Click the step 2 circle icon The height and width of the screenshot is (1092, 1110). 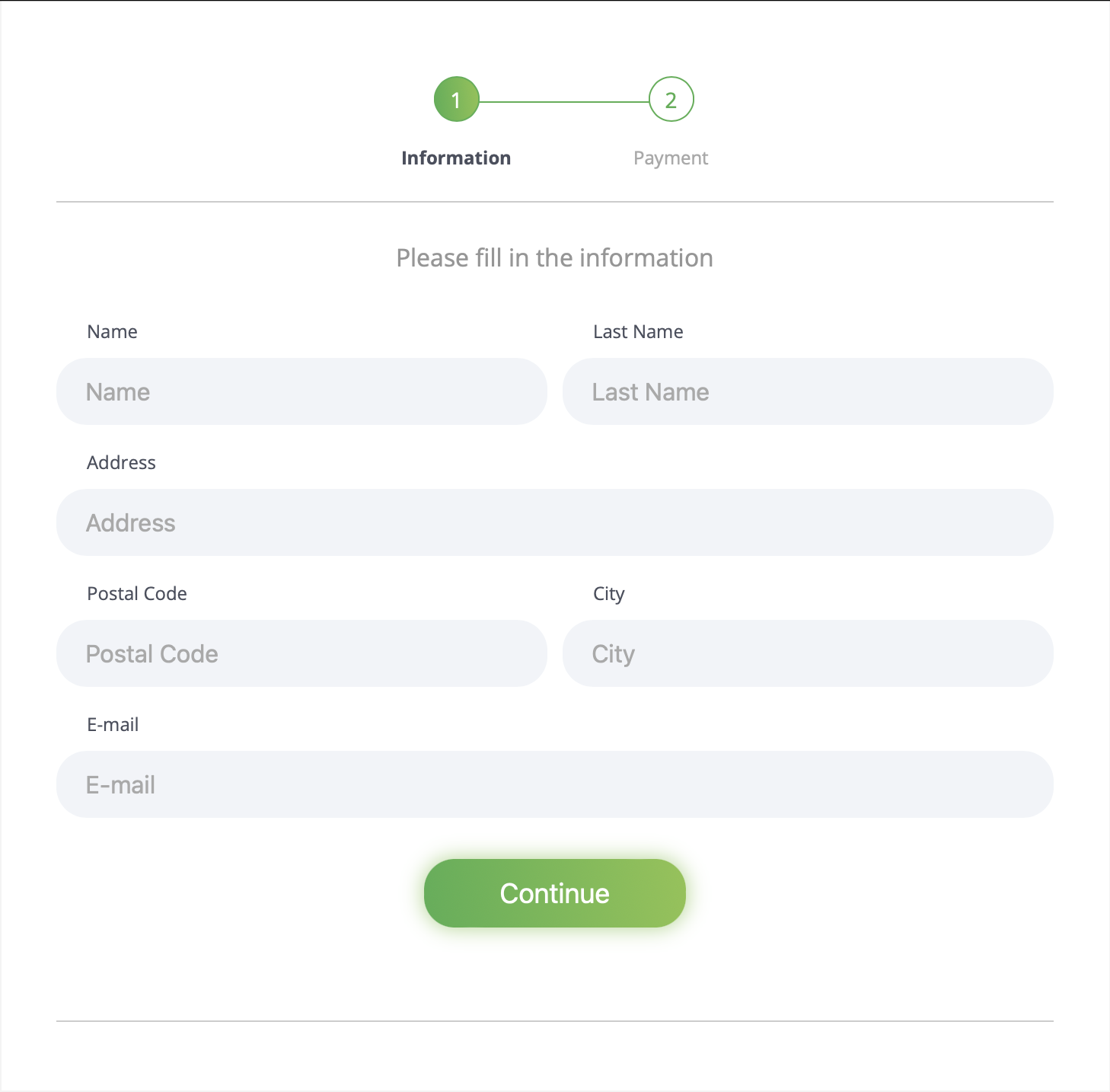click(671, 100)
